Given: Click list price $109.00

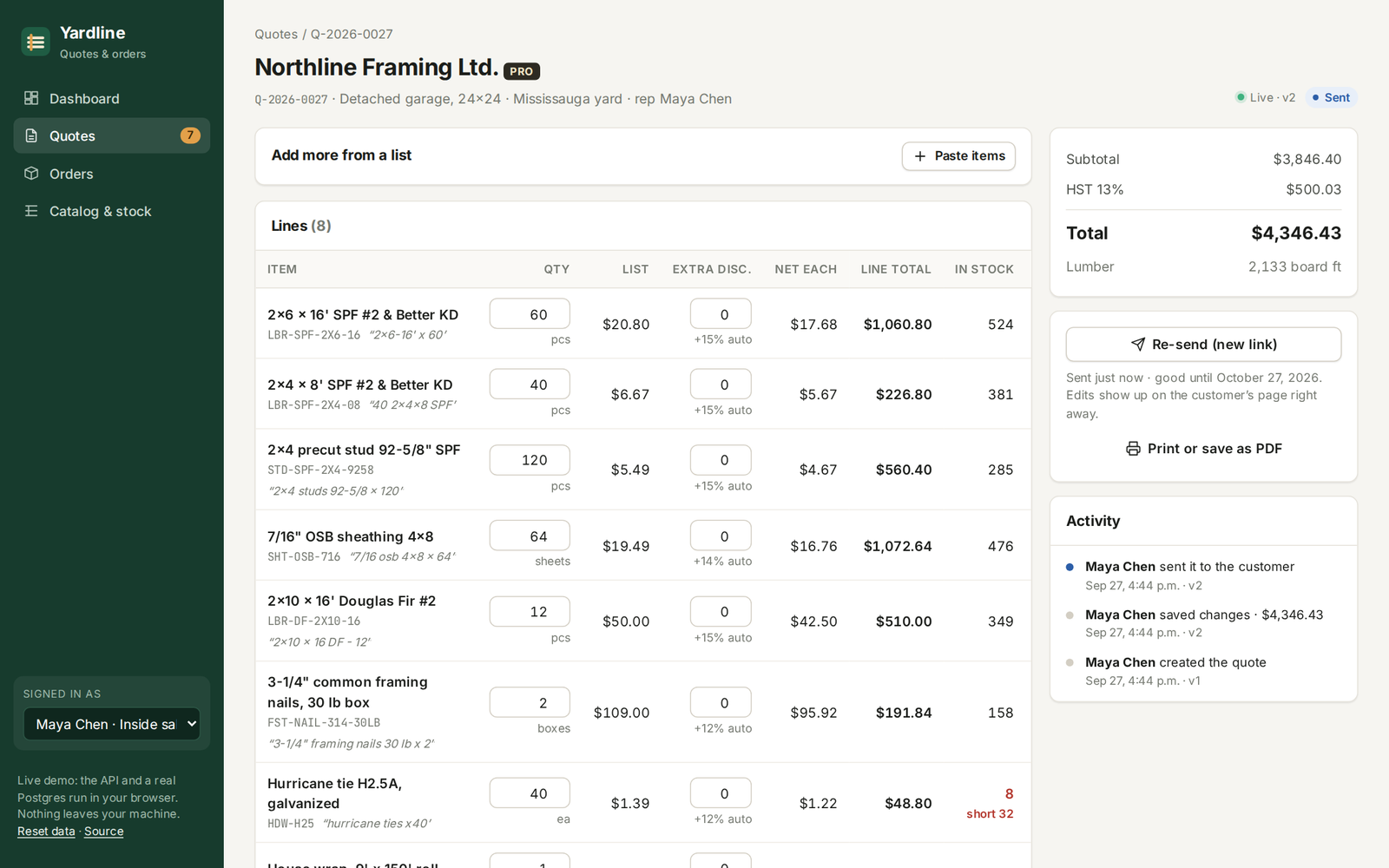Looking at the screenshot, I should (x=622, y=713).
